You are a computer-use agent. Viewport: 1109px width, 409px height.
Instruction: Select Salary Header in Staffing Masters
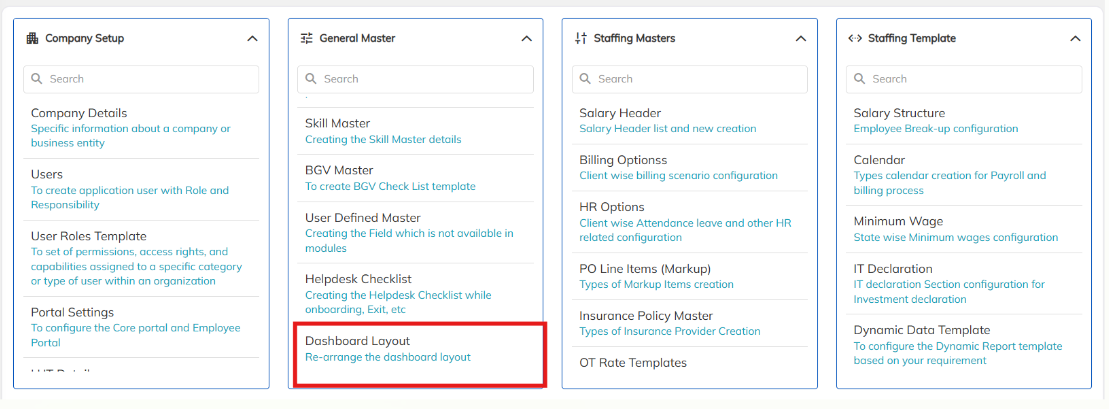[x=690, y=120]
